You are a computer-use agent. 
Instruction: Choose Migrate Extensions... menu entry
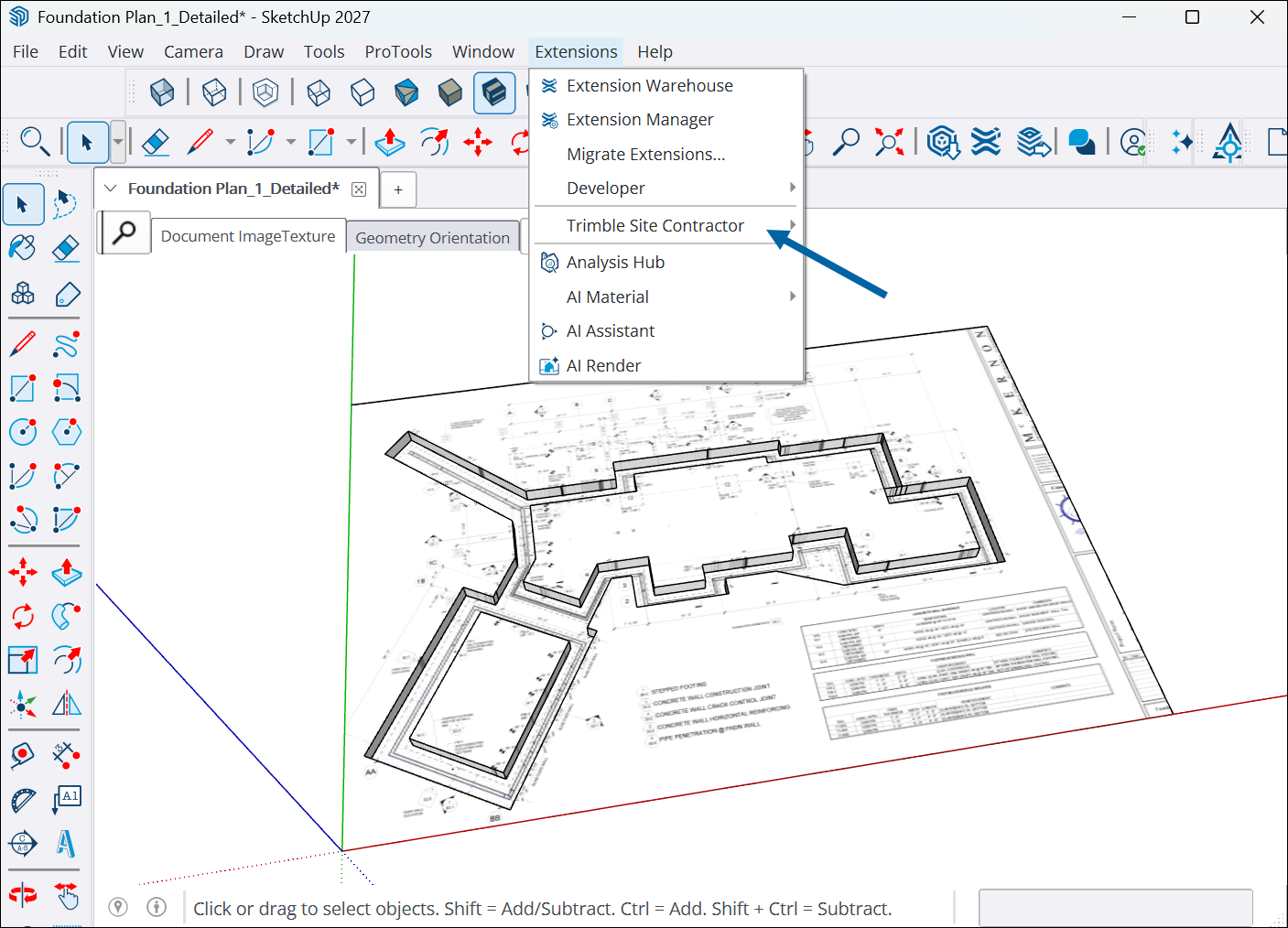(666, 154)
